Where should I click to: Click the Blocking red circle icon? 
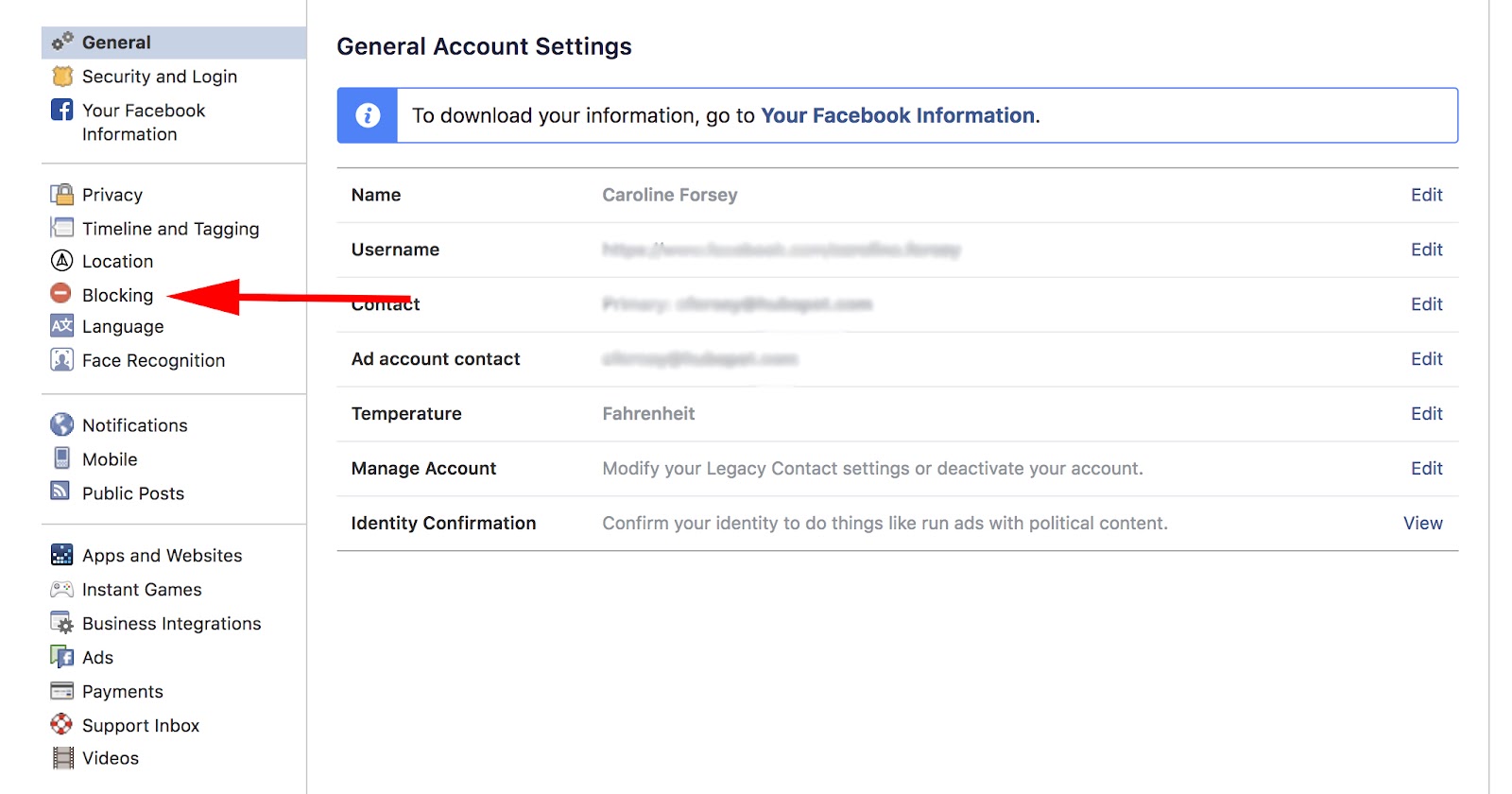pyautogui.click(x=60, y=294)
